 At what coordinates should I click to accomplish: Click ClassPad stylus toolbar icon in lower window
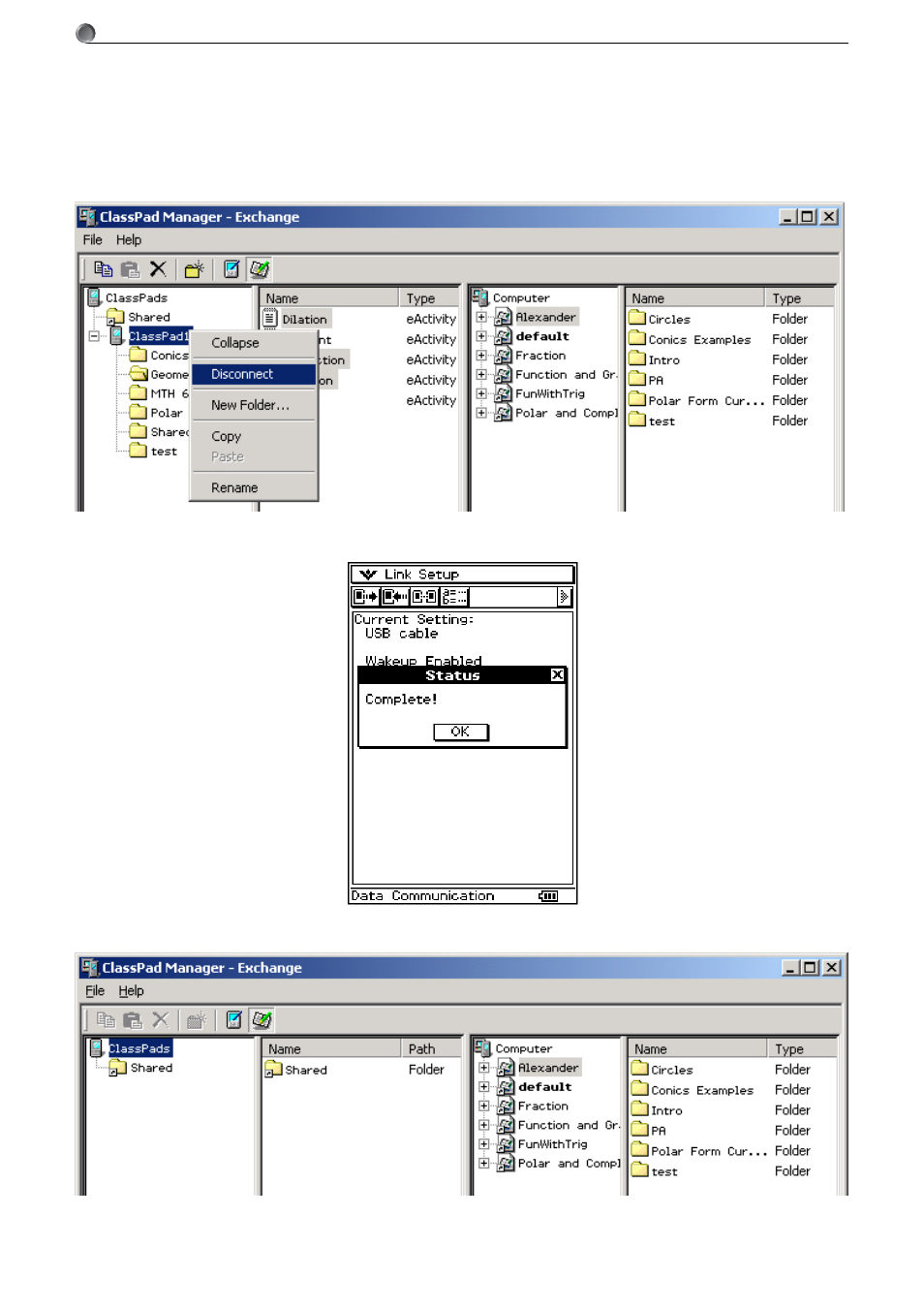(x=234, y=1020)
